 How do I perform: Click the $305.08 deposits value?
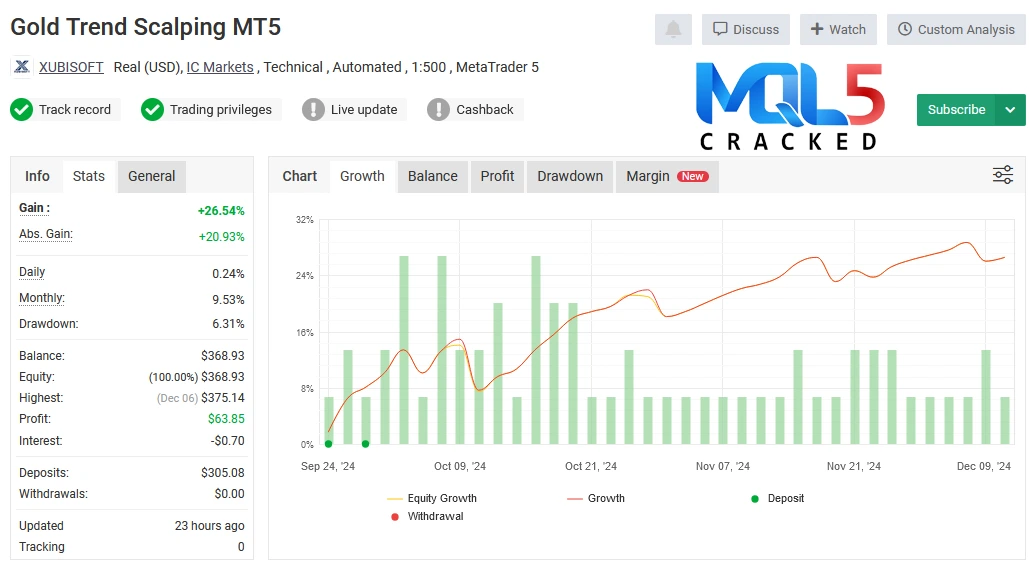[222, 473]
